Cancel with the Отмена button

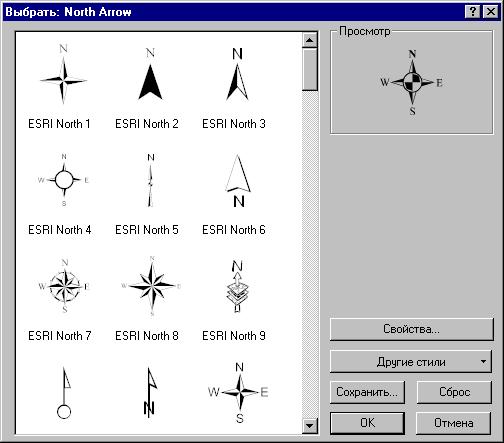[x=454, y=423]
